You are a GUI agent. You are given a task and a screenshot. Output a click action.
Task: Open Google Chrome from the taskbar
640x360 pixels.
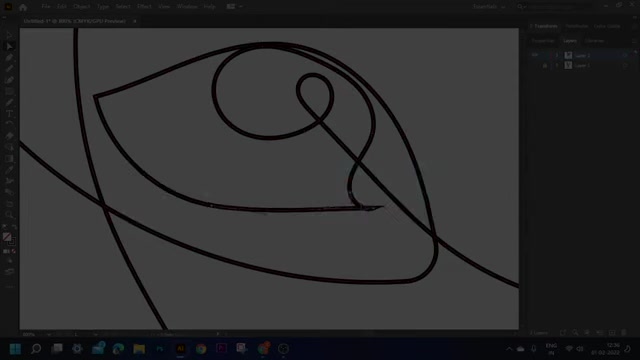201,349
